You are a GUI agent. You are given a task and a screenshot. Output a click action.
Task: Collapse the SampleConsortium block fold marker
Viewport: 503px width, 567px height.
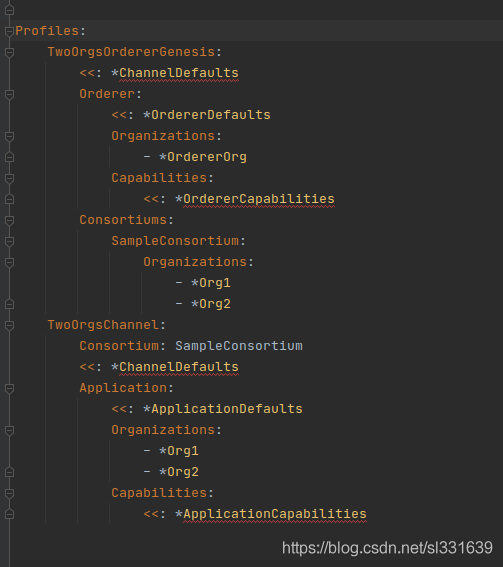[9, 241]
